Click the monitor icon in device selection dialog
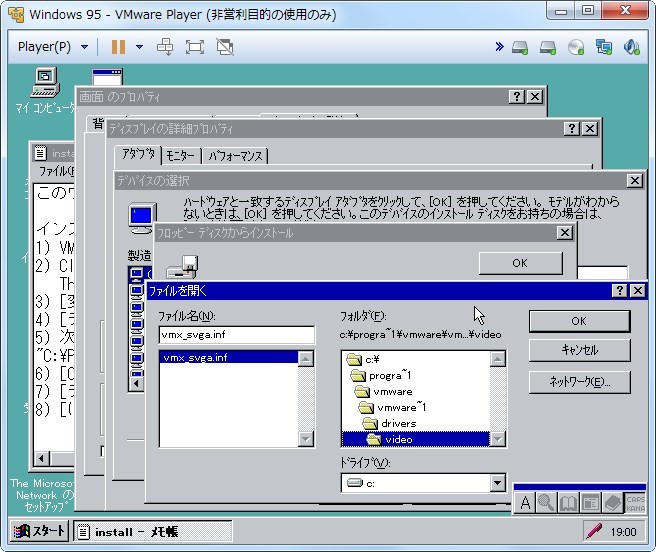This screenshot has height=552, width=656. tap(142, 218)
